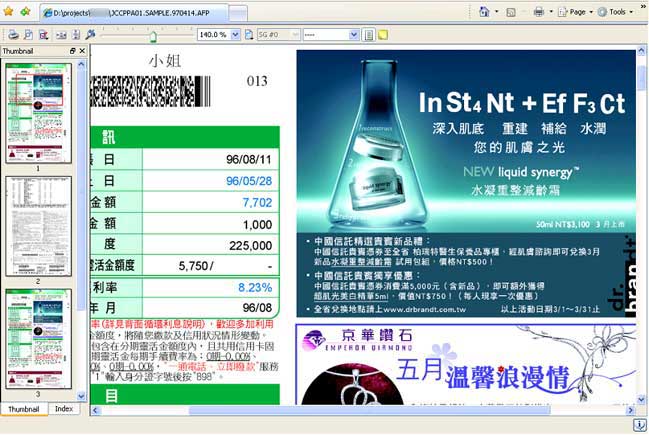Click the viewer toolbar print icon
Image resolution: width=649 pixels, height=435 pixels.
click(x=13, y=35)
